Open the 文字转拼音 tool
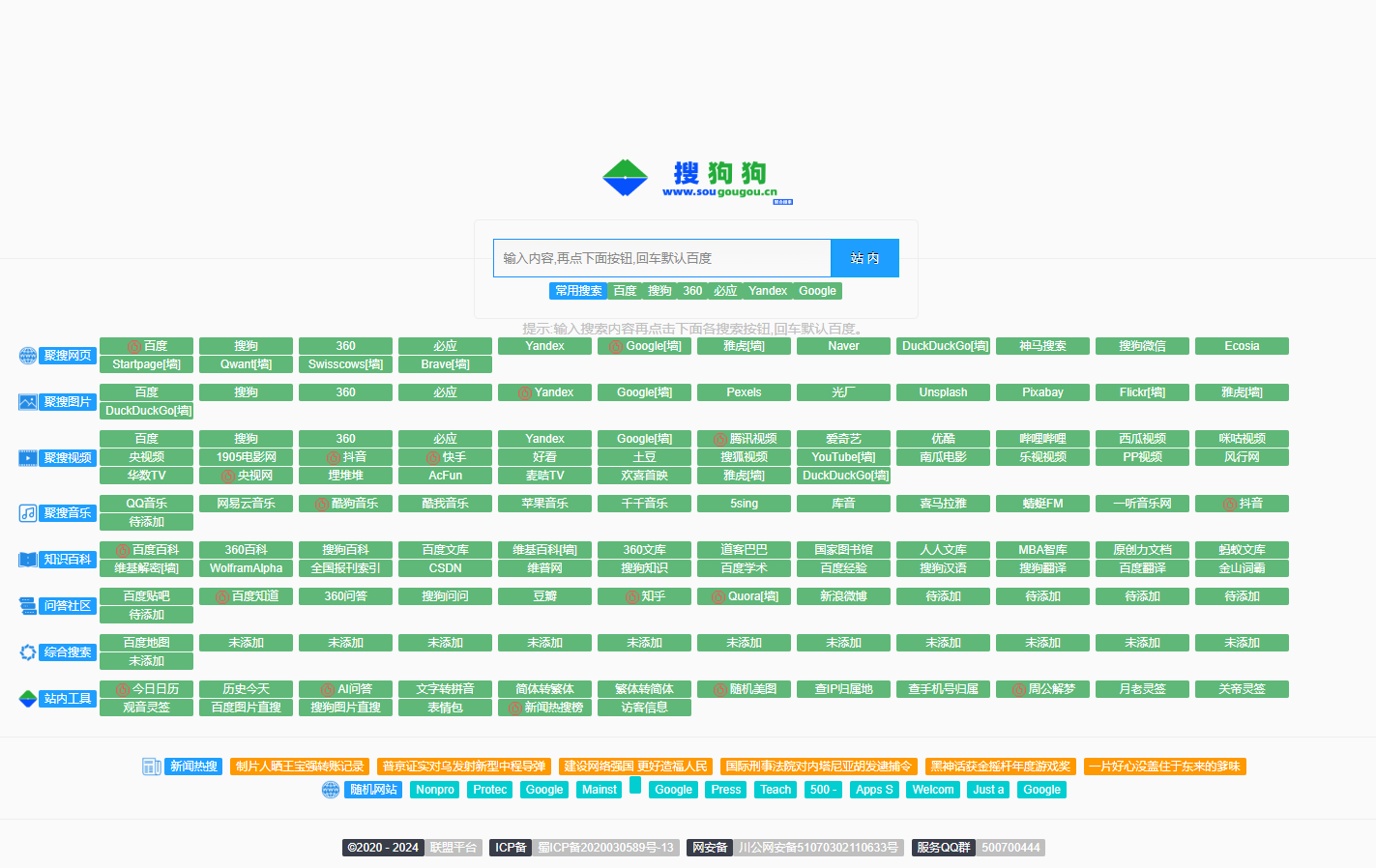Viewport: 1376px width, 868px height. (x=445, y=689)
